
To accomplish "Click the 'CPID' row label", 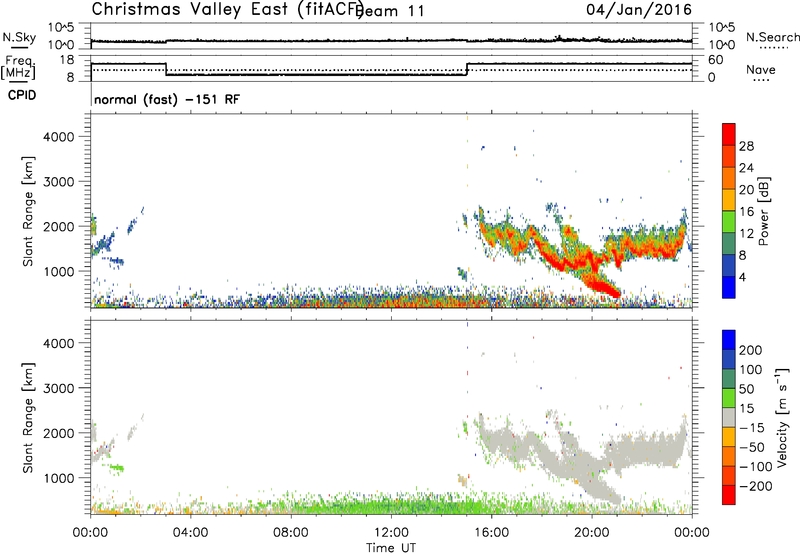I will [x=22, y=95].
